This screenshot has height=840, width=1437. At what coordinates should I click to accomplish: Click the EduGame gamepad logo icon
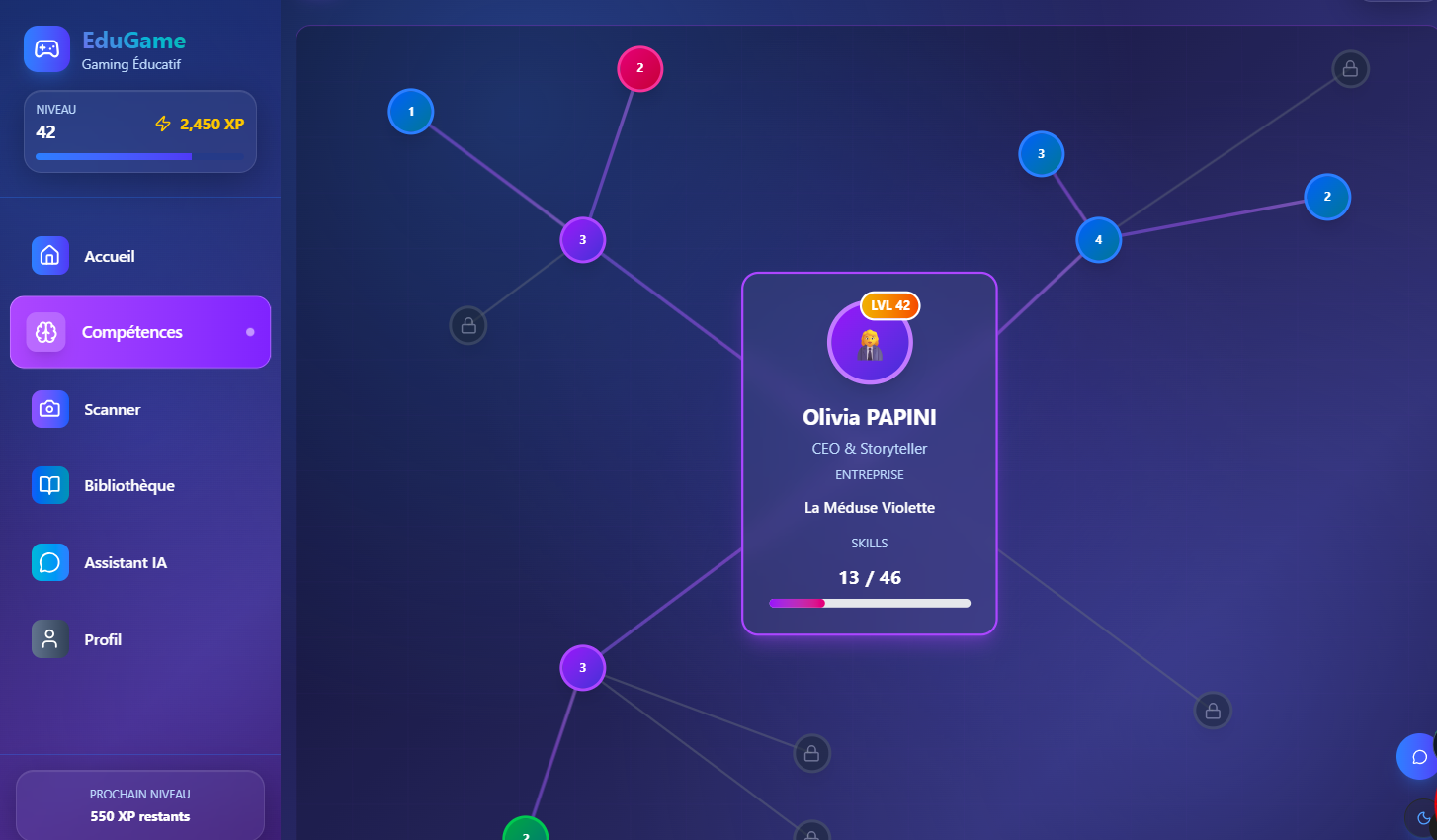coord(46,49)
